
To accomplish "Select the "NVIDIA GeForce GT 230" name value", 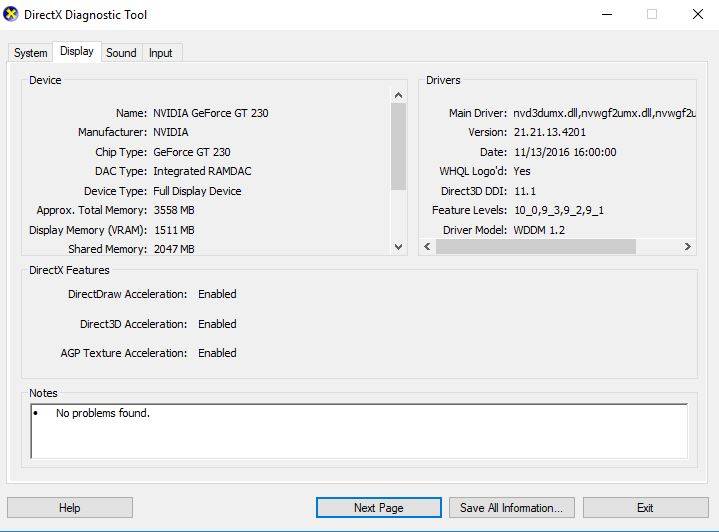I will click(x=210, y=113).
